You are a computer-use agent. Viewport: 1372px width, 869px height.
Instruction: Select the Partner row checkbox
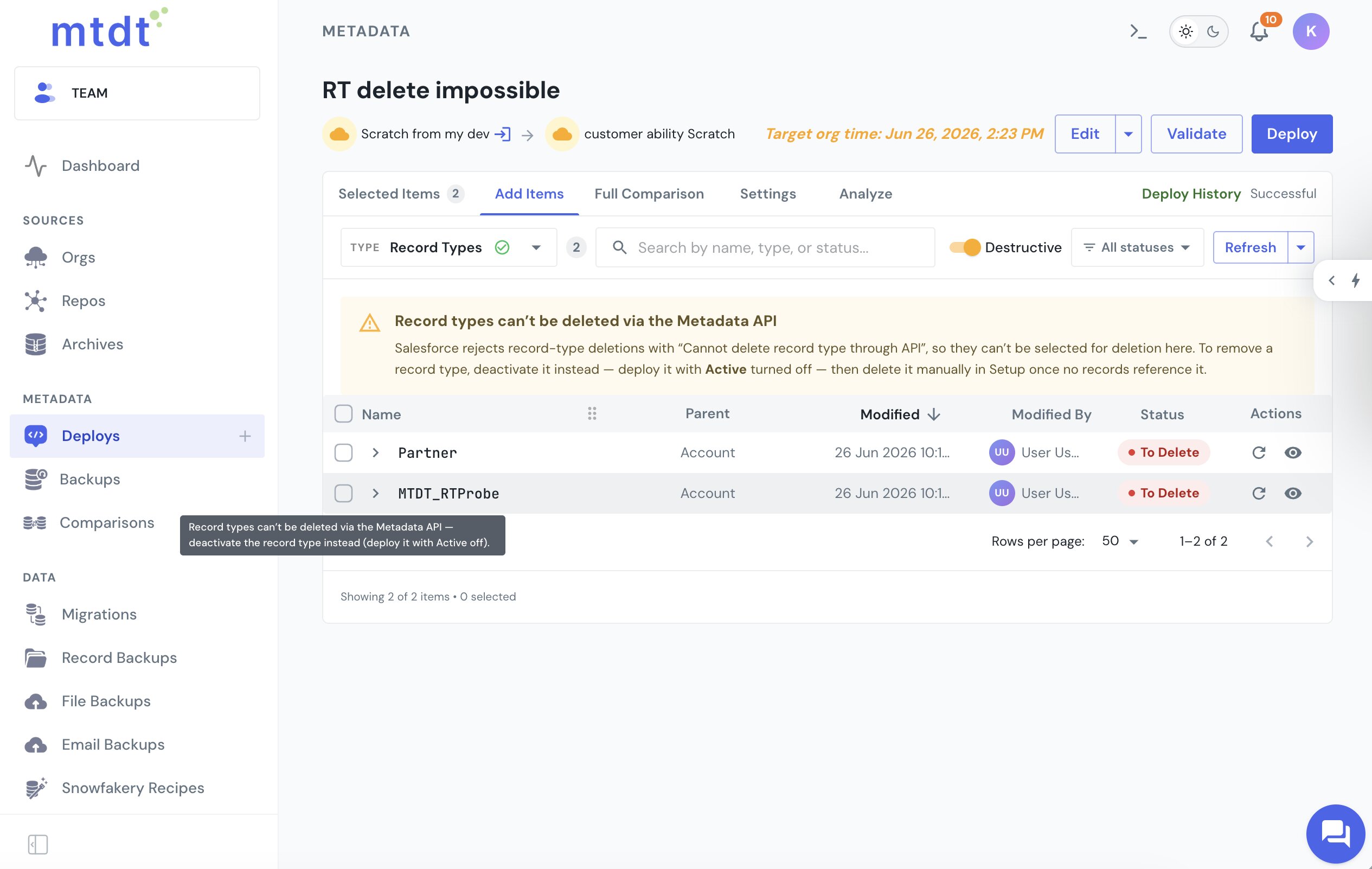(x=344, y=452)
